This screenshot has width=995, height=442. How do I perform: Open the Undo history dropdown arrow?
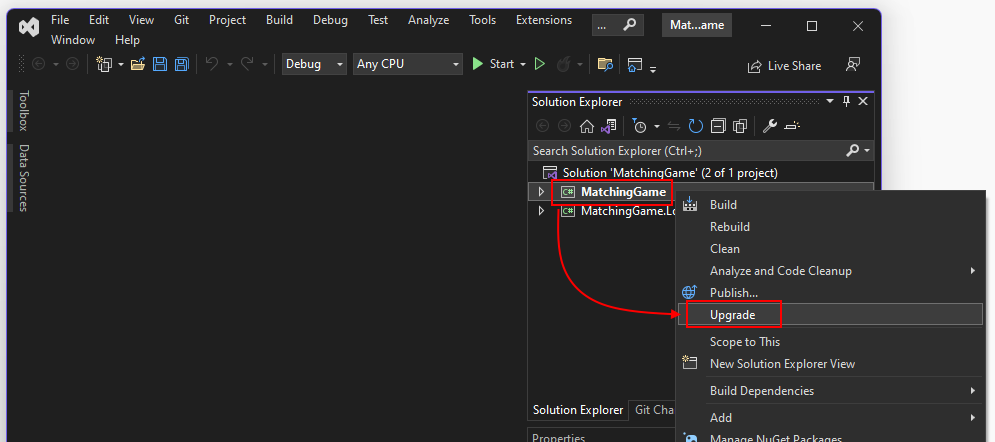pyautogui.click(x=229, y=65)
